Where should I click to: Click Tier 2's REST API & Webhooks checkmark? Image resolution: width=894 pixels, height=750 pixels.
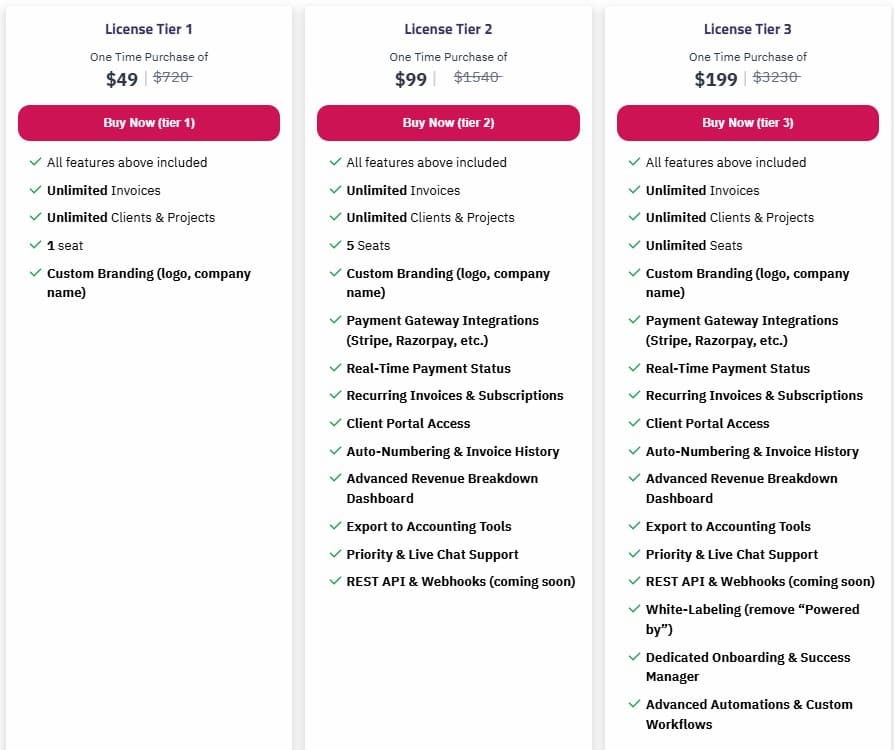(x=336, y=581)
